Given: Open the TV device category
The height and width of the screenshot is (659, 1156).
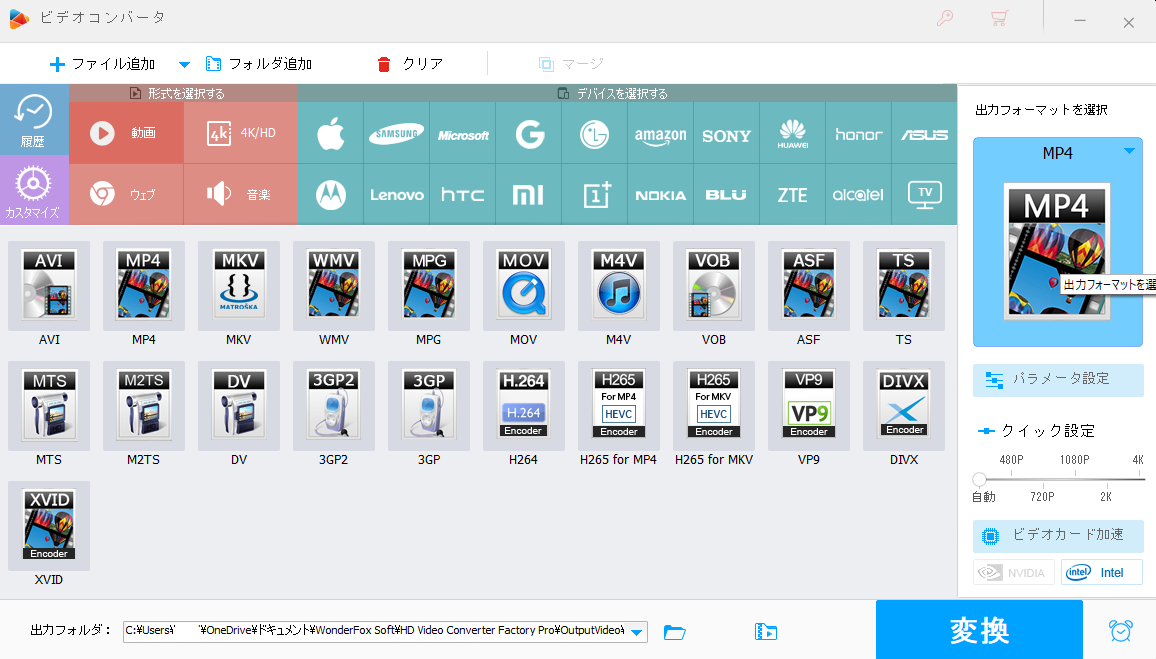Looking at the screenshot, I should click(x=925, y=195).
